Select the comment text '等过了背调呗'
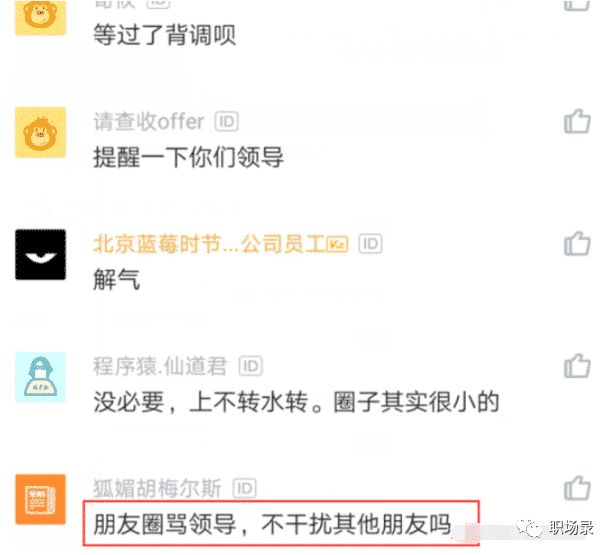The image size is (613, 555). pos(165,35)
